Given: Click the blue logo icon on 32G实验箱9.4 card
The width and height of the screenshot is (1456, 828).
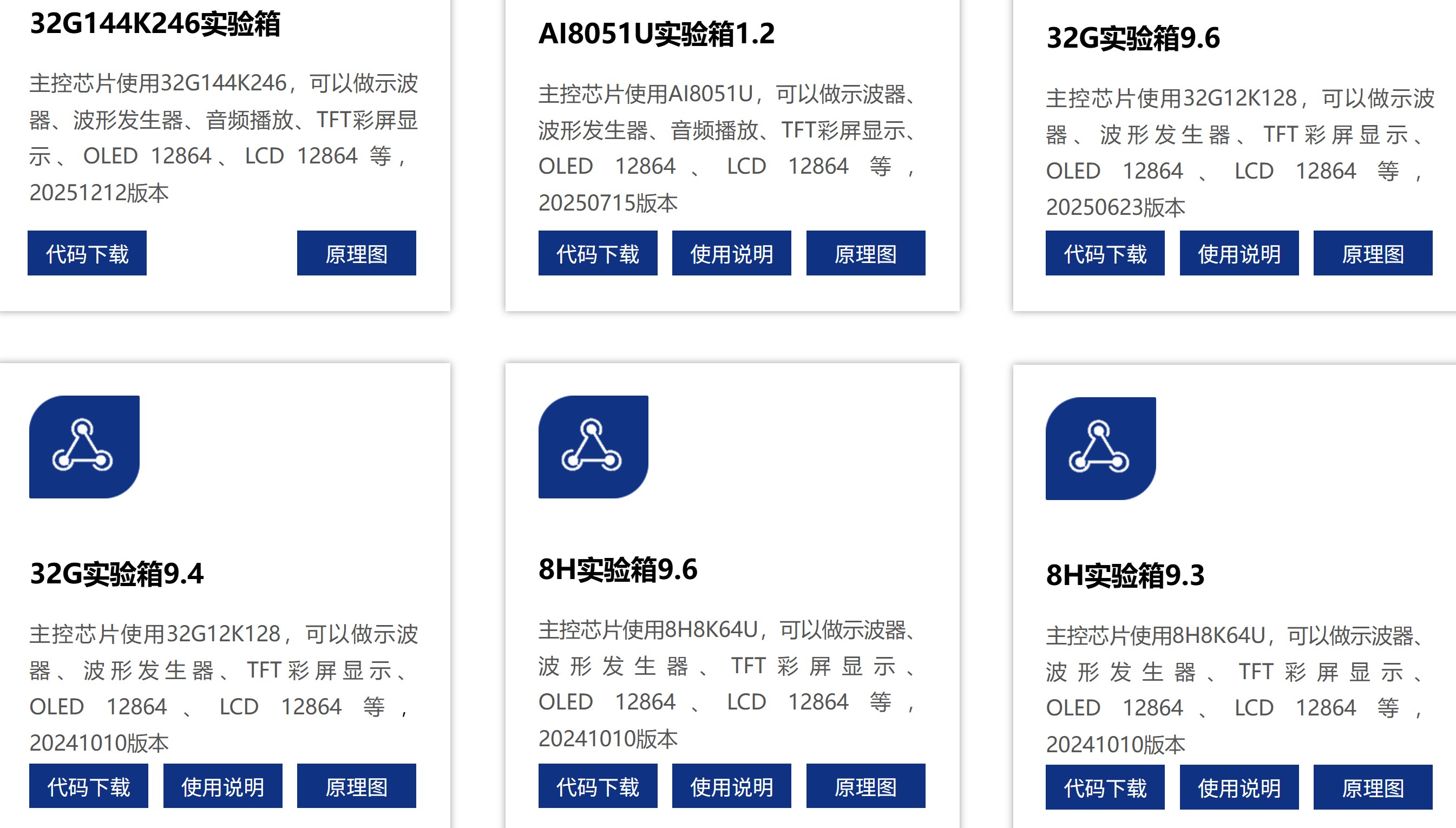Looking at the screenshot, I should pyautogui.click(x=84, y=446).
